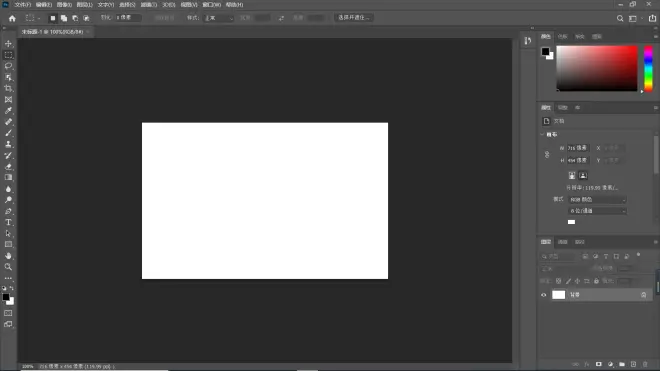Image resolution: width=660 pixels, height=371 pixels.
Task: Toggle the width-height link in Properties
Action: point(547,155)
